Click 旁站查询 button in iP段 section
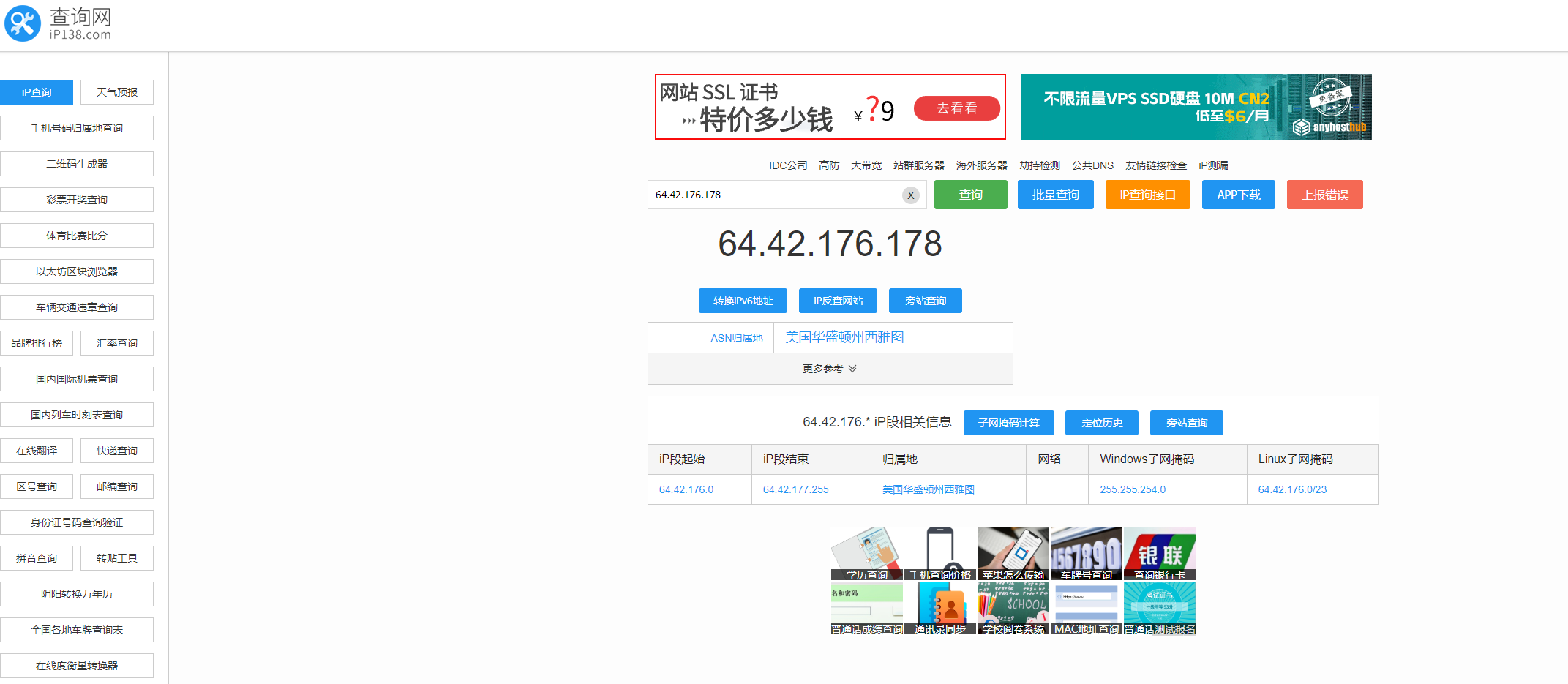This screenshot has height=684, width=1568. (x=1187, y=423)
